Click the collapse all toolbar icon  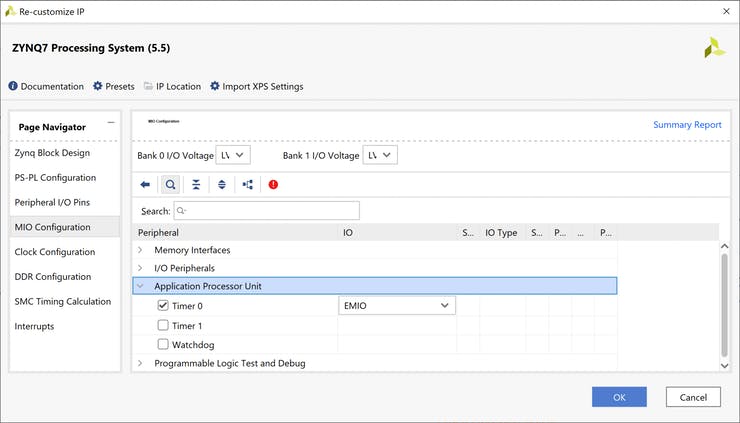[196, 185]
